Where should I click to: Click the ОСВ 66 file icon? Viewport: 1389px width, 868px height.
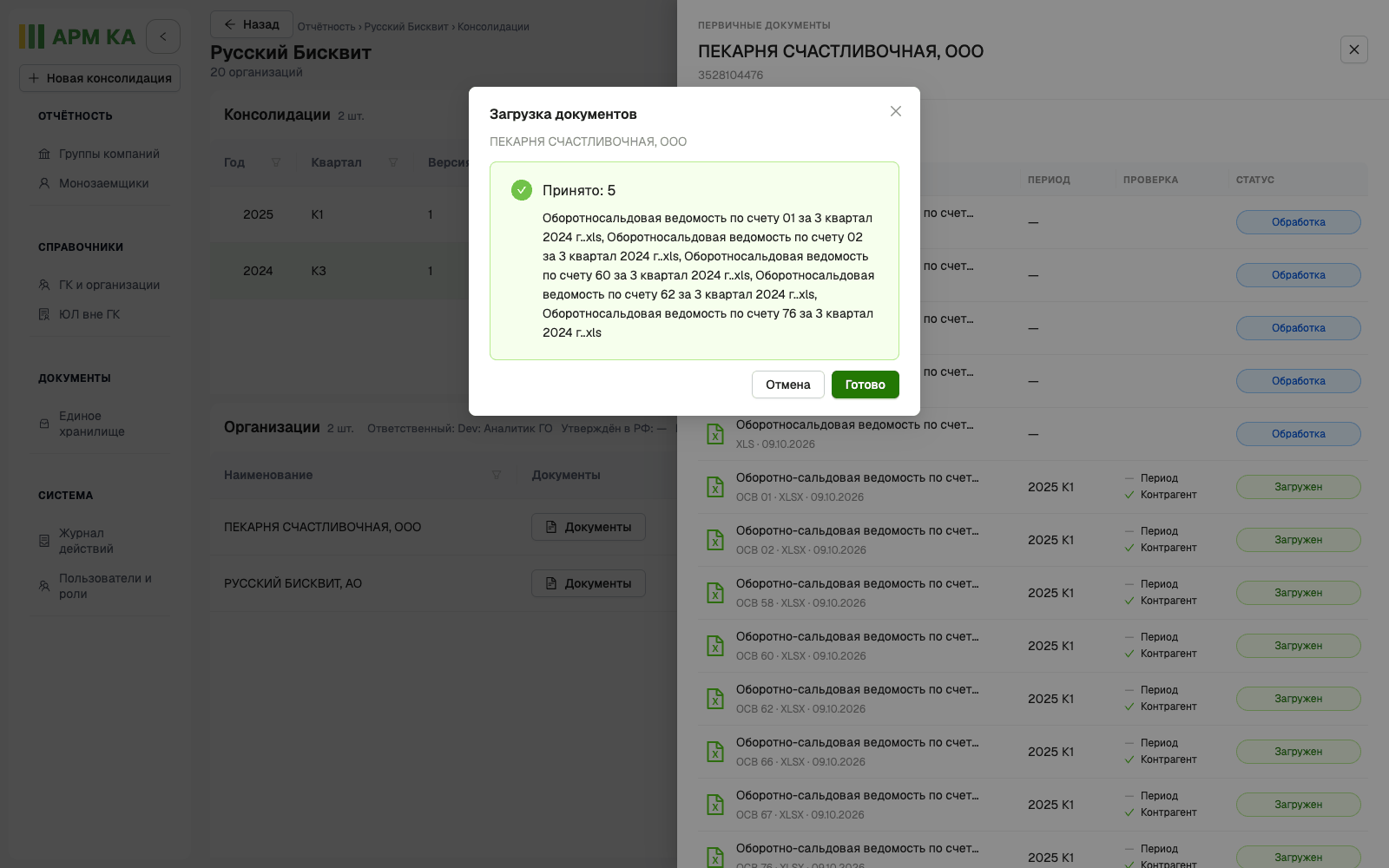point(715,752)
